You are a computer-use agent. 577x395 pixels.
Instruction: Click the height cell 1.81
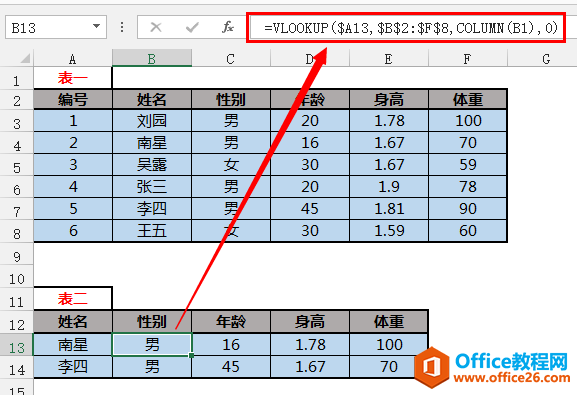pos(389,209)
